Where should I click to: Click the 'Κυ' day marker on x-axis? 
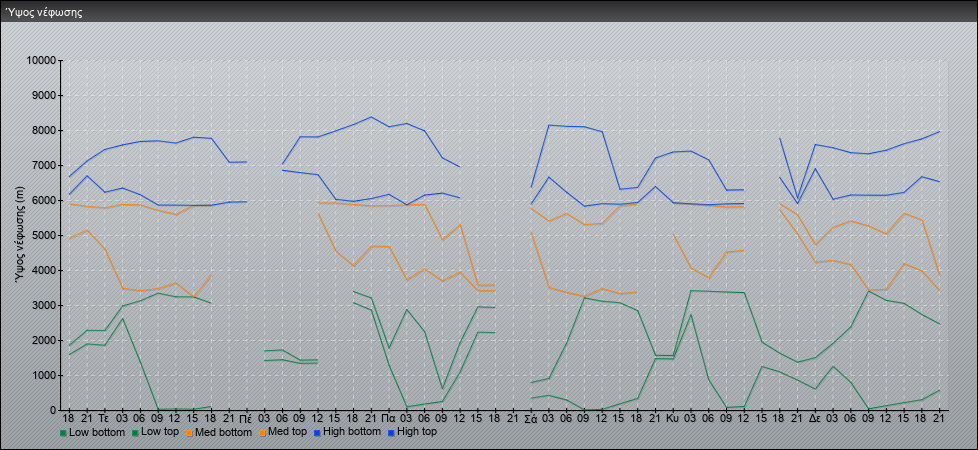pos(673,417)
